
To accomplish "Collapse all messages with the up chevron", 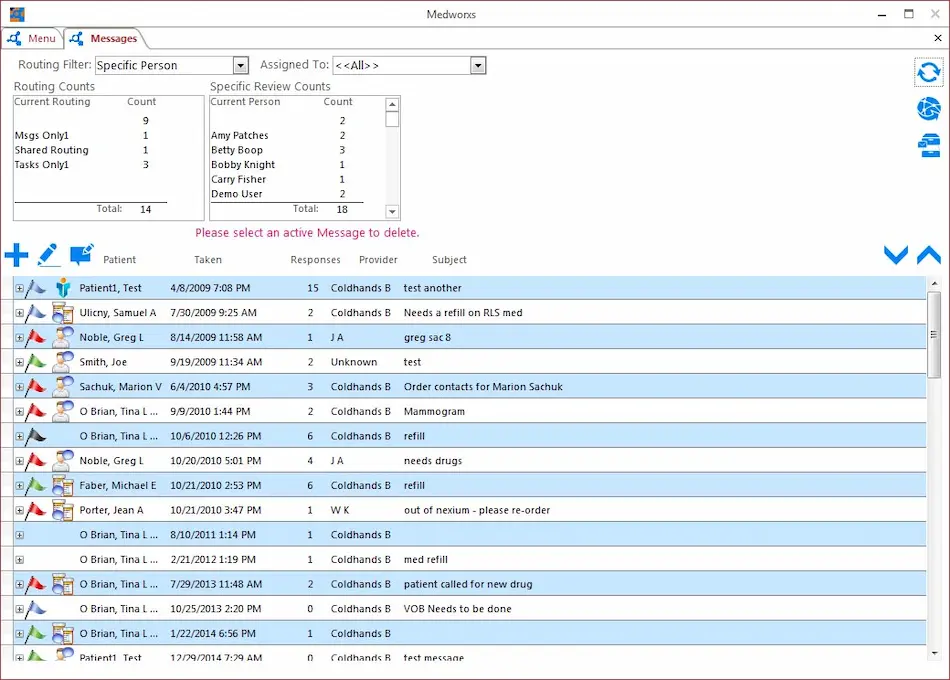I will click(x=928, y=254).
